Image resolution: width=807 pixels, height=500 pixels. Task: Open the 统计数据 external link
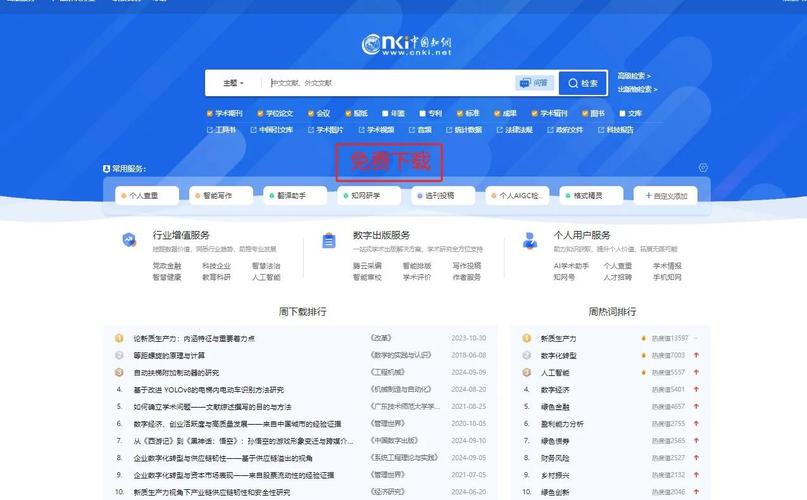[464, 130]
